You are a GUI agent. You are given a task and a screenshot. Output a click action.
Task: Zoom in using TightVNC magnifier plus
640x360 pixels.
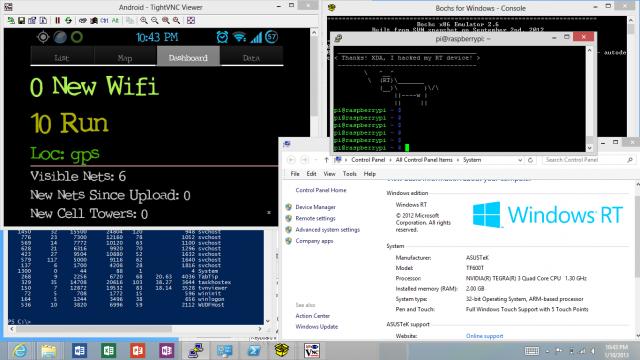coord(144,20)
